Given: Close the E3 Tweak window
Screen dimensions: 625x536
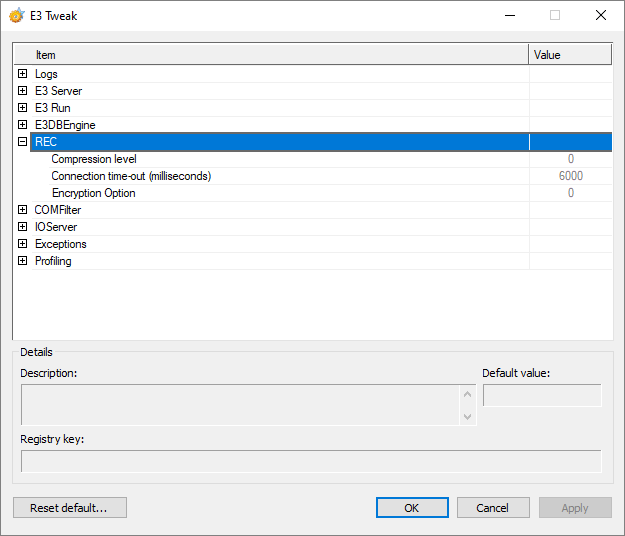Looking at the screenshot, I should click(601, 16).
